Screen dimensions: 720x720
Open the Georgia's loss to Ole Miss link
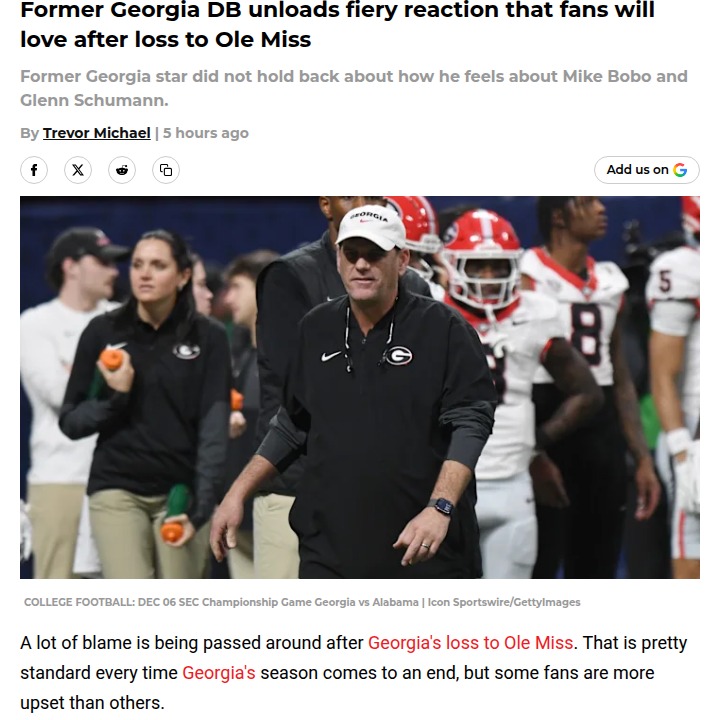(470, 642)
